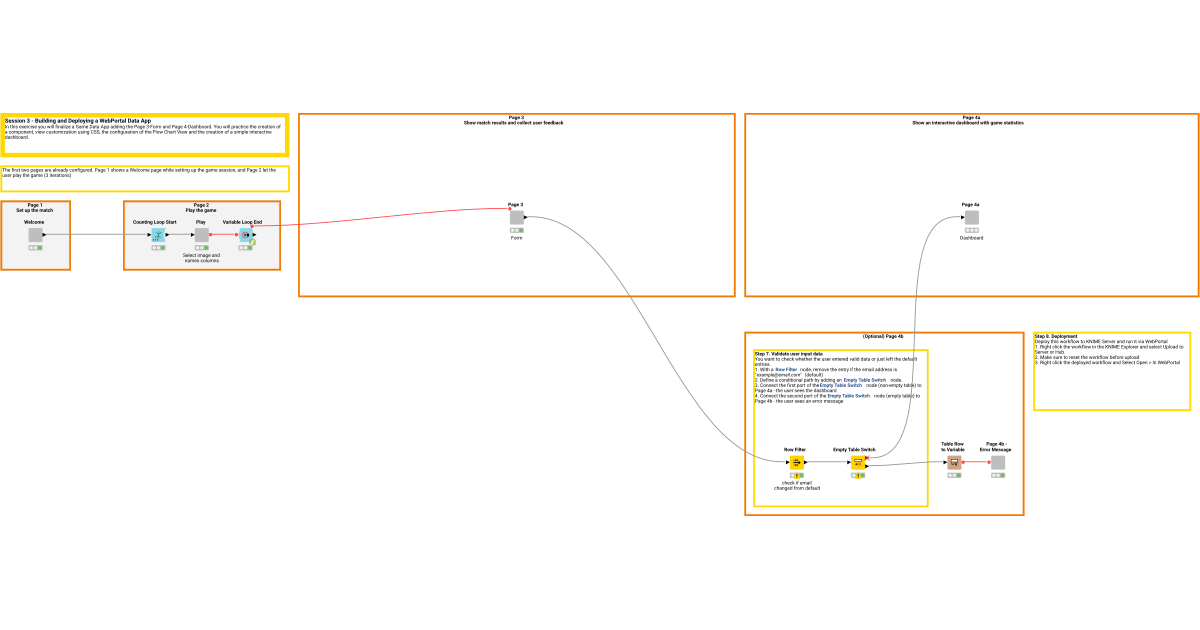
Task: Click the red connection between Play and Variable Loop End
Action: pyautogui.click(x=224, y=235)
